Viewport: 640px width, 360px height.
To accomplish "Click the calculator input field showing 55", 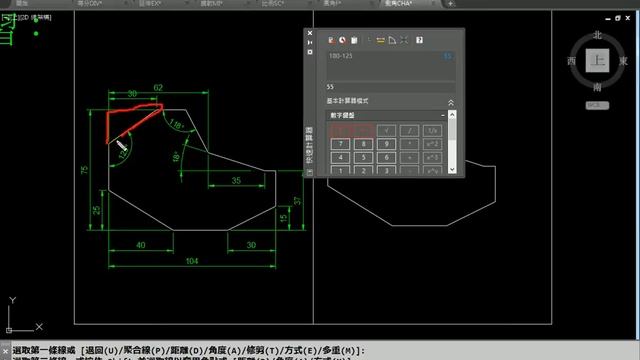I will click(390, 87).
